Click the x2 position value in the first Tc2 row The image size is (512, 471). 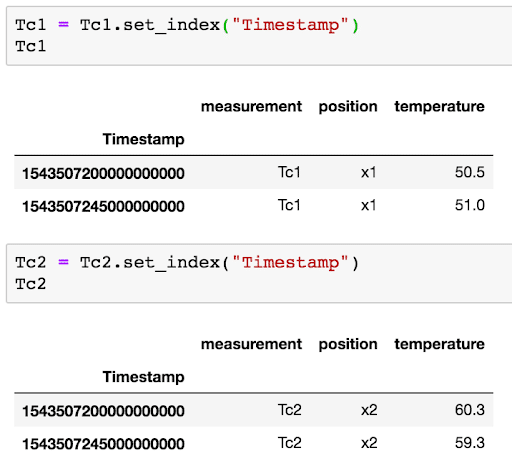point(369,410)
